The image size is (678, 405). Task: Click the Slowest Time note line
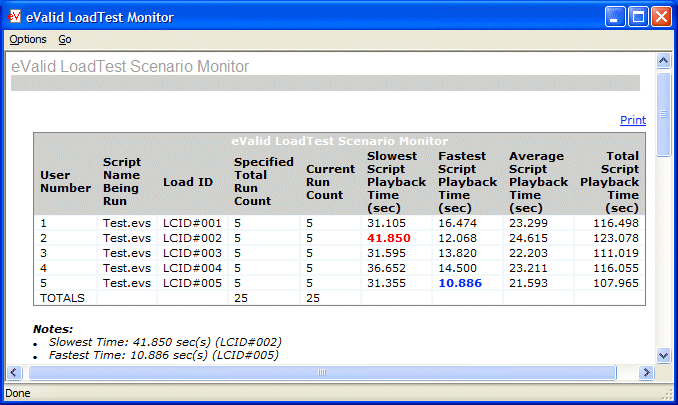pos(165,342)
